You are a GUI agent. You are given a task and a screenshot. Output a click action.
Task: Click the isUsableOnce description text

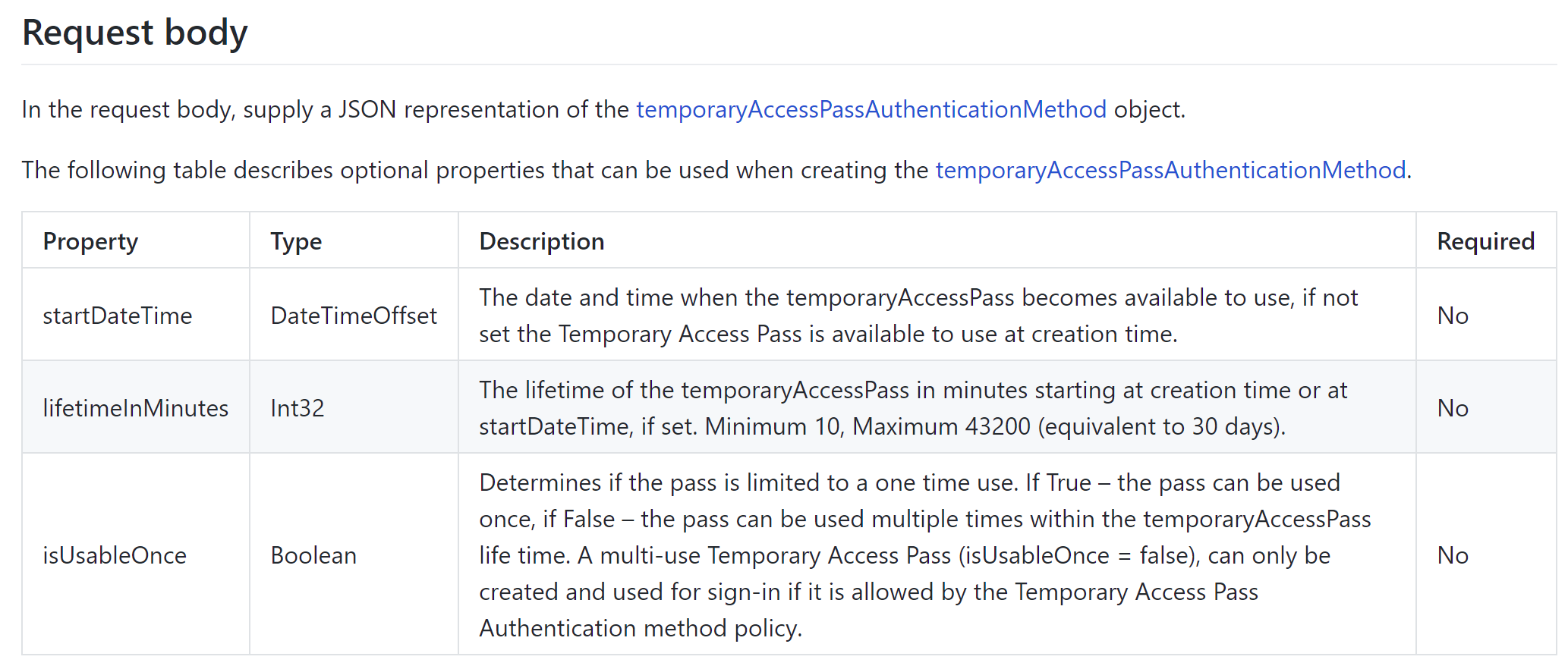coord(924,555)
